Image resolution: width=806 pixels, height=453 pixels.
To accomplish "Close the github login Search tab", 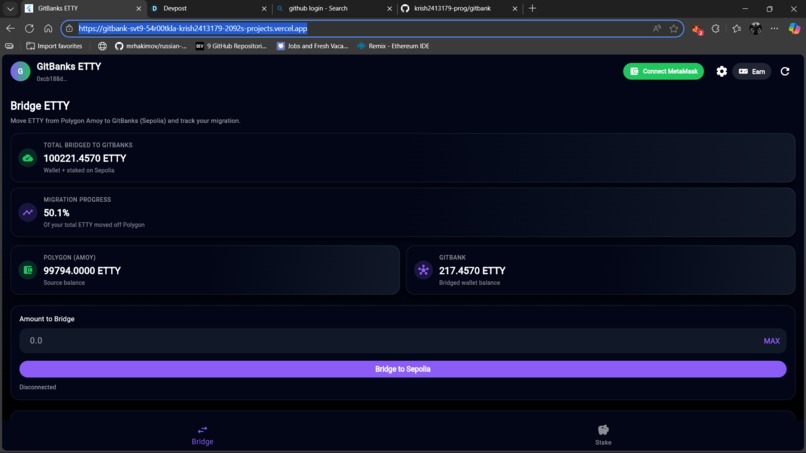I will [x=389, y=9].
